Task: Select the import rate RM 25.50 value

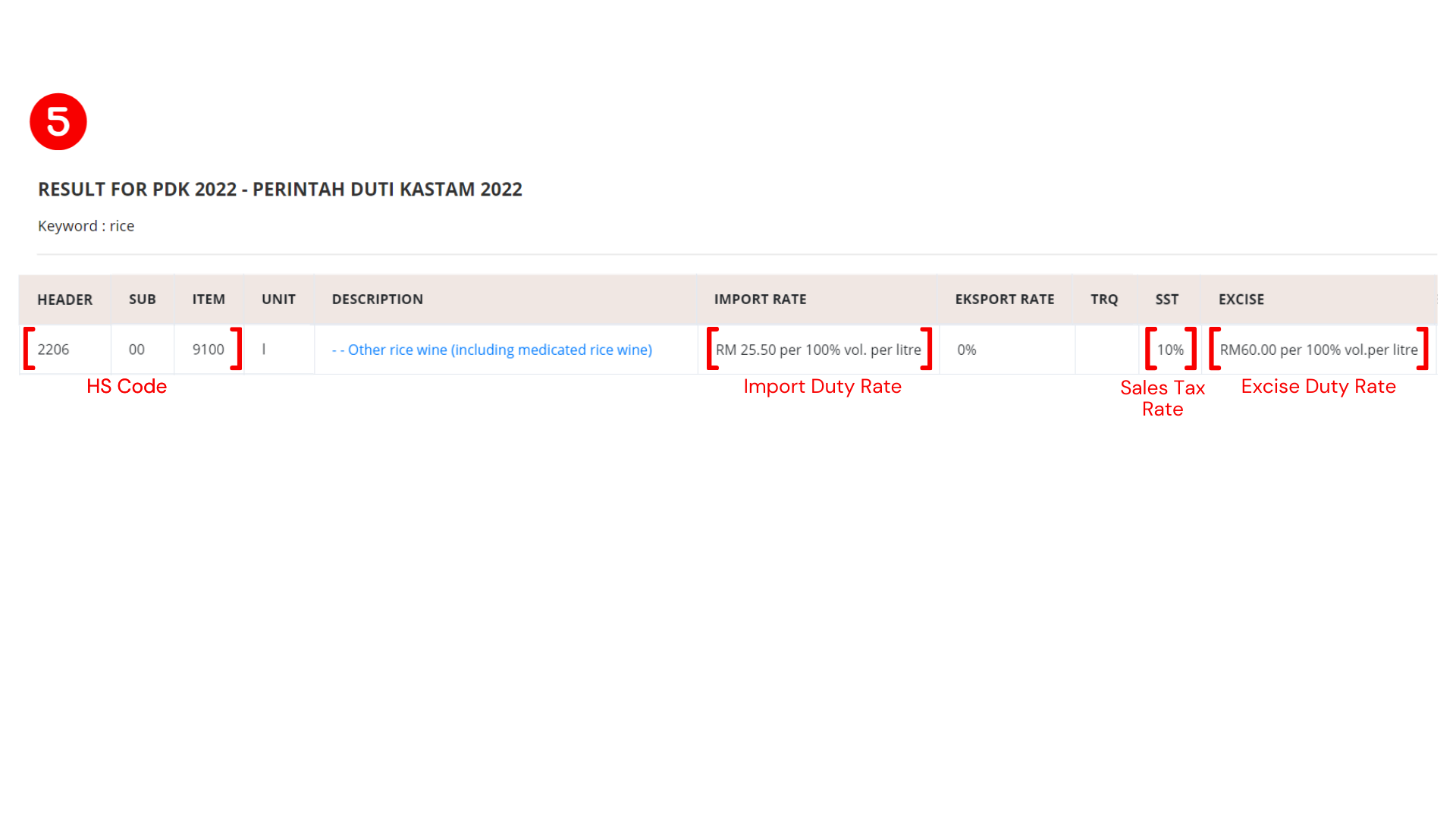Action: pyautogui.click(x=819, y=350)
